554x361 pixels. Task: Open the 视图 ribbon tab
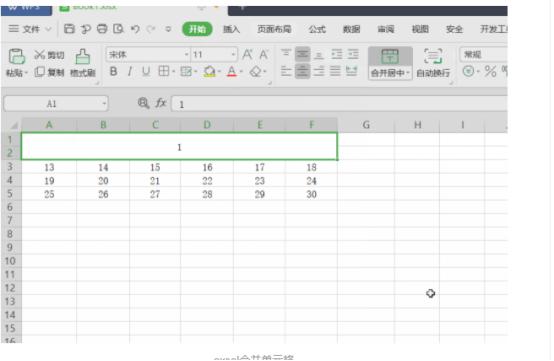point(420,29)
